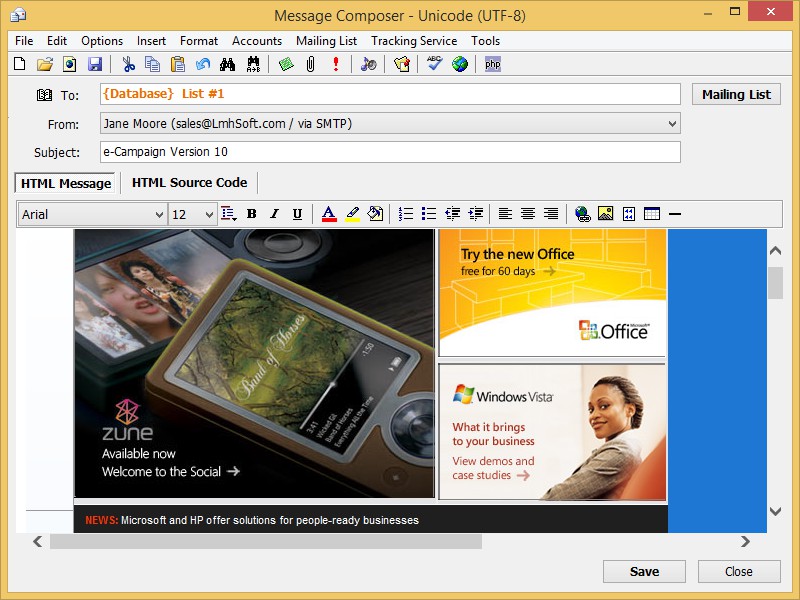This screenshot has height=600, width=800.
Task: Toggle underline formatting
Action: 297,214
